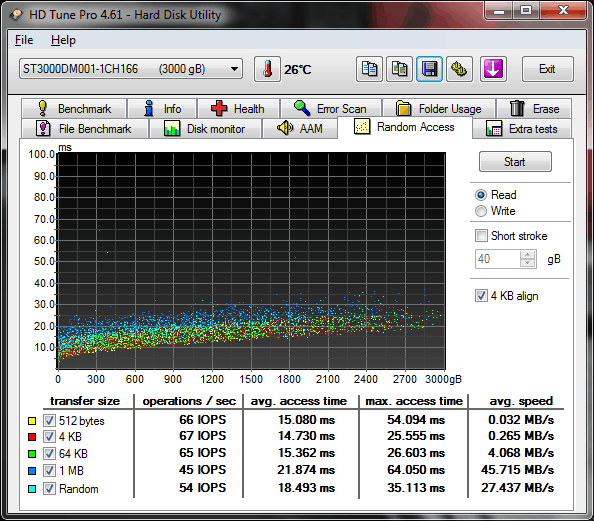594x521 pixels.
Task: Click the yellow 512 bytes color swatch
Action: [32, 421]
